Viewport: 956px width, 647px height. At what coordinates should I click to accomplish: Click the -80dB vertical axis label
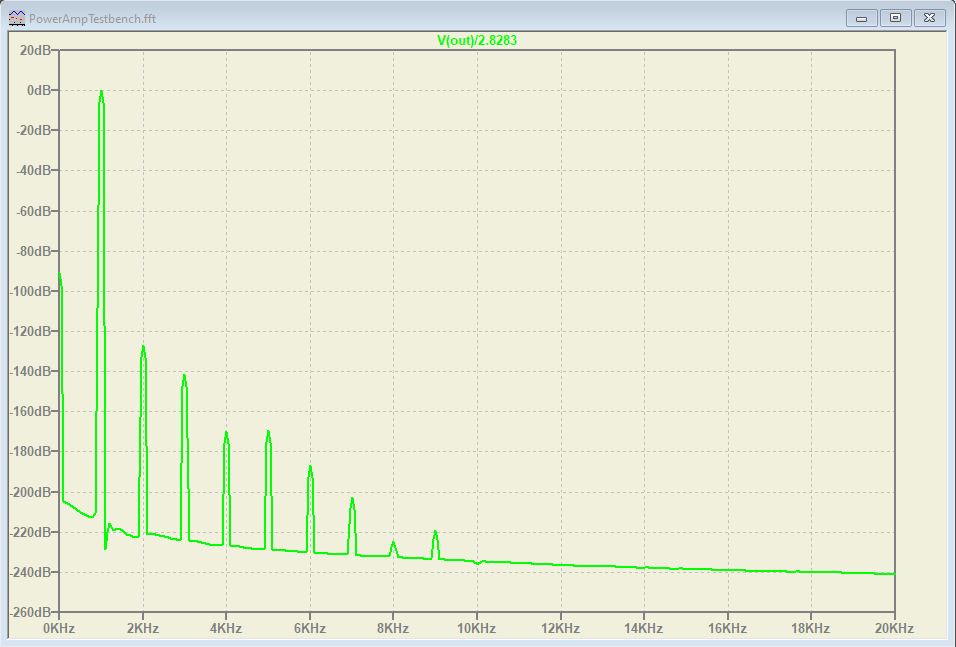(x=34, y=251)
